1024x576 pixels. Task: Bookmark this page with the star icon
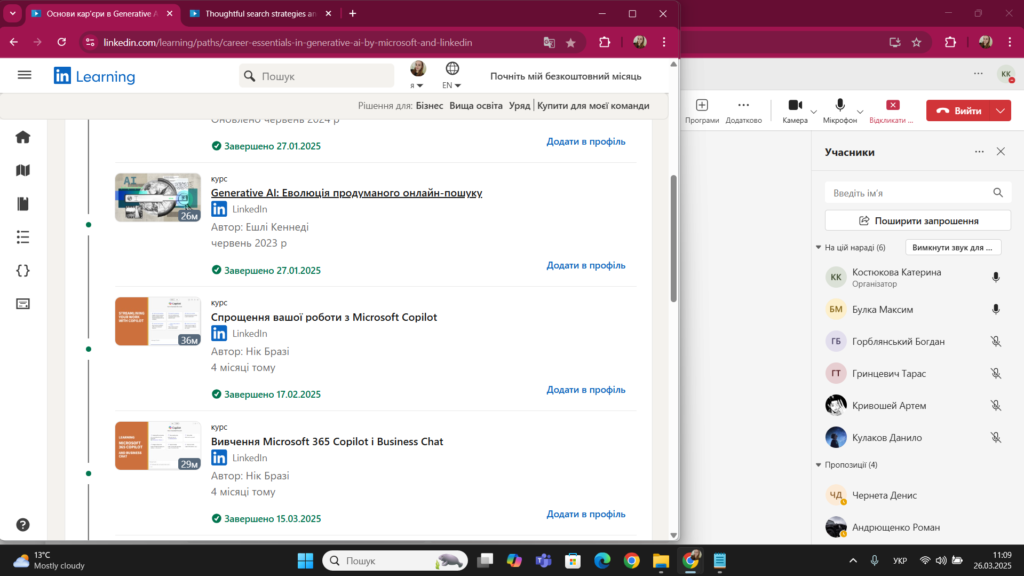[571, 42]
